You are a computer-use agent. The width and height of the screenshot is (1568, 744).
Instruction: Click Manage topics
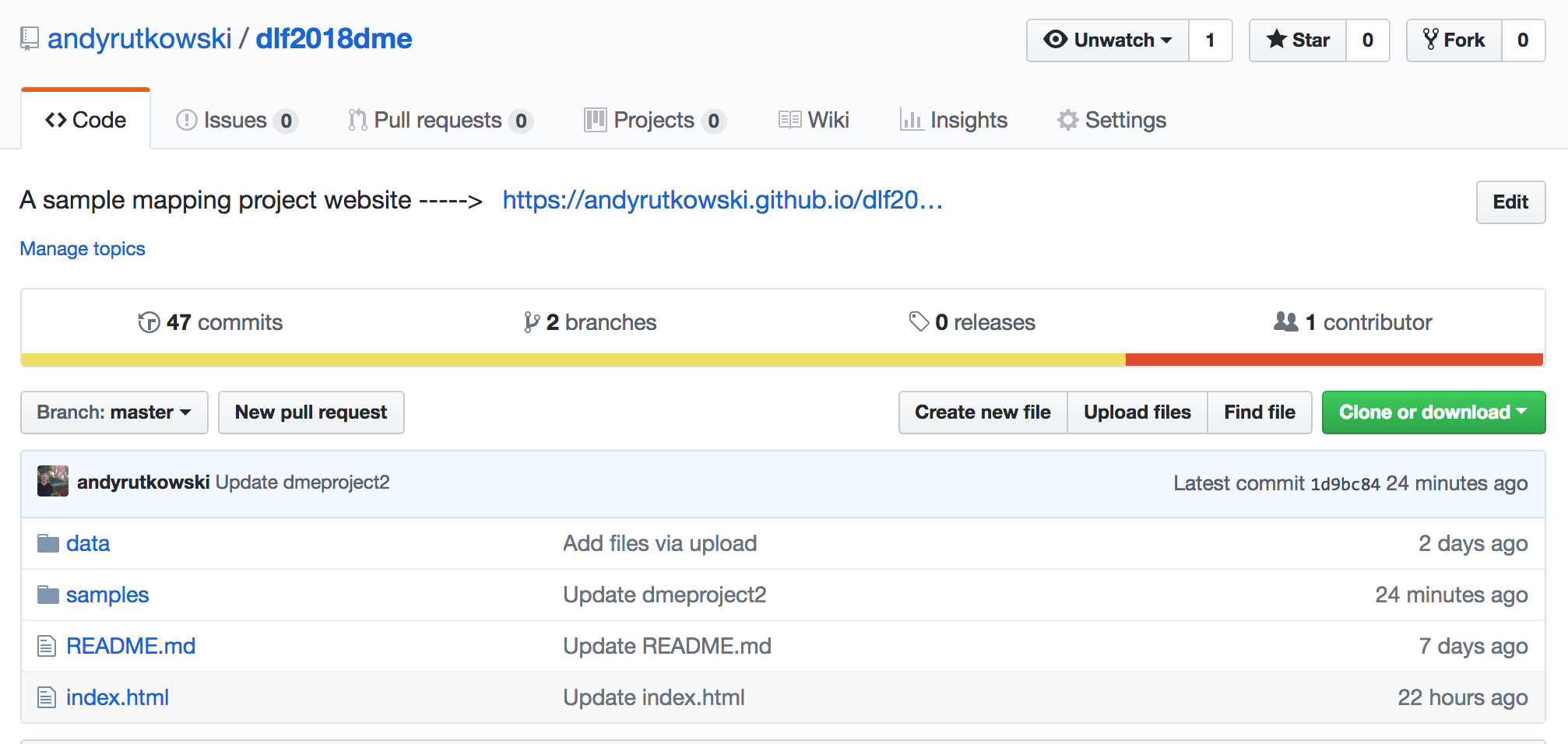tap(83, 249)
